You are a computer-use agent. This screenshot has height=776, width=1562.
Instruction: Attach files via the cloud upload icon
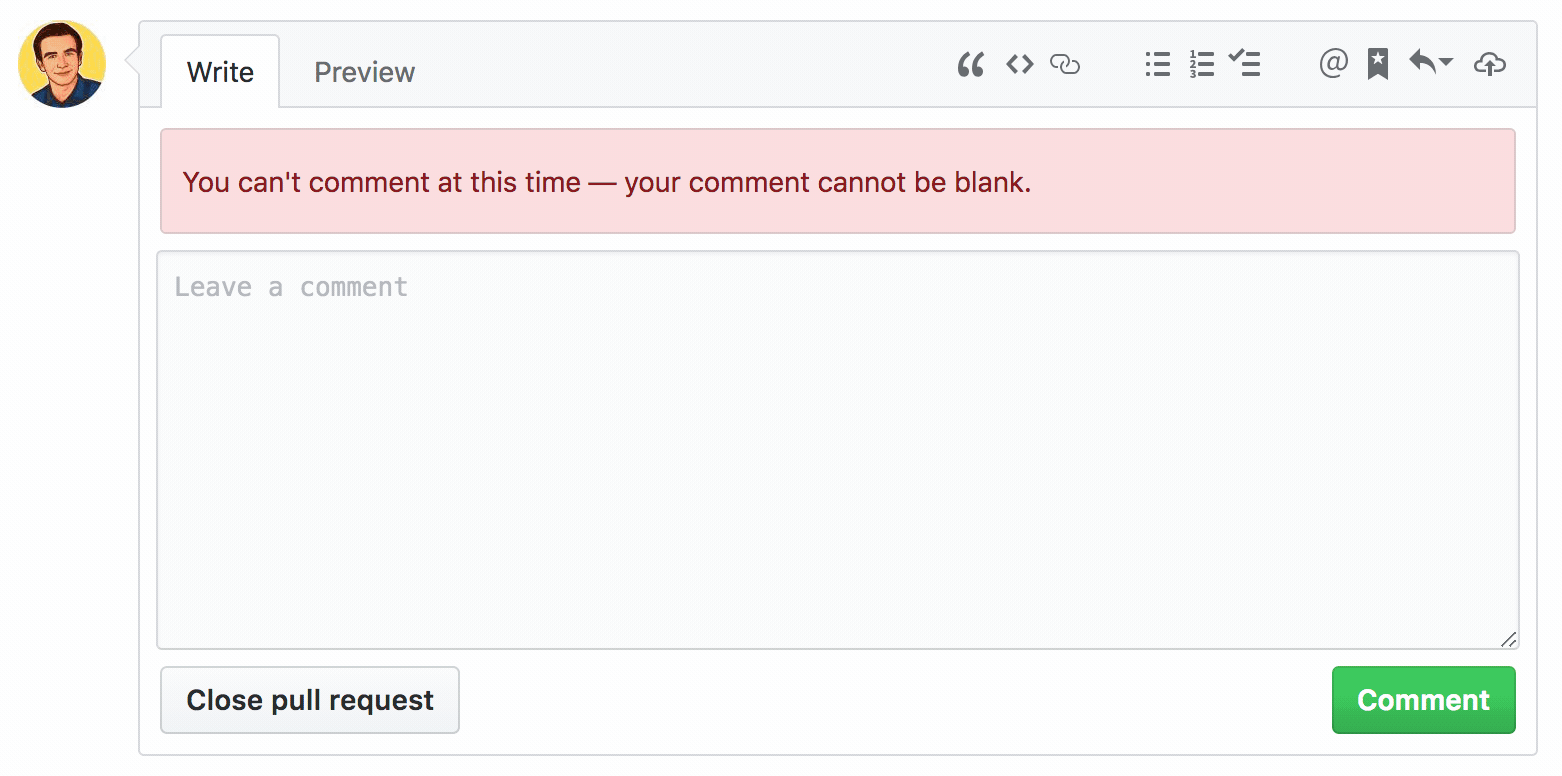click(x=1490, y=64)
